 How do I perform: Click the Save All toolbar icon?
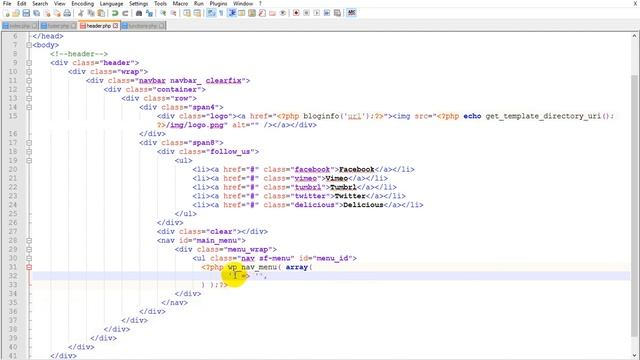click(x=36, y=13)
